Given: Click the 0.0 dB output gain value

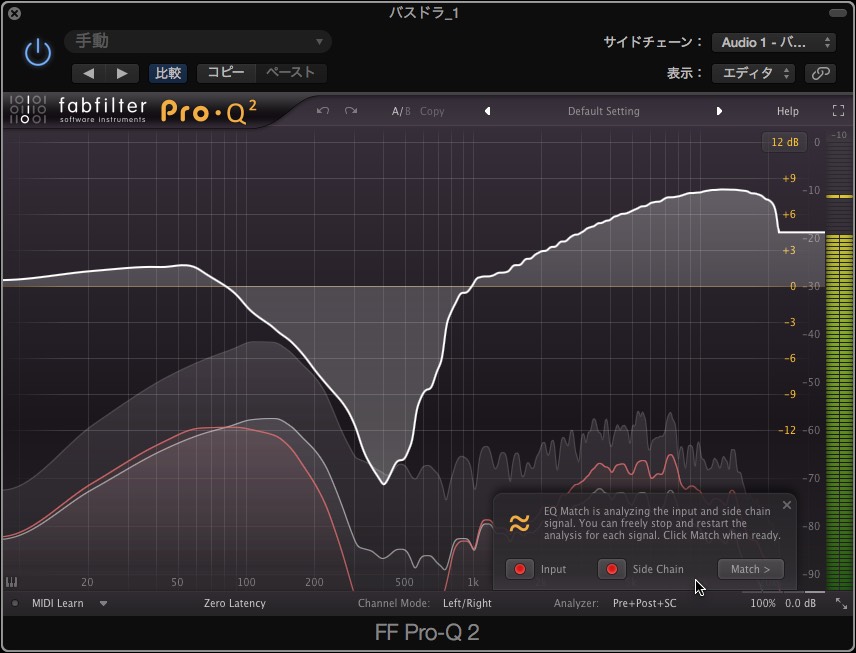Looking at the screenshot, I should [800, 603].
